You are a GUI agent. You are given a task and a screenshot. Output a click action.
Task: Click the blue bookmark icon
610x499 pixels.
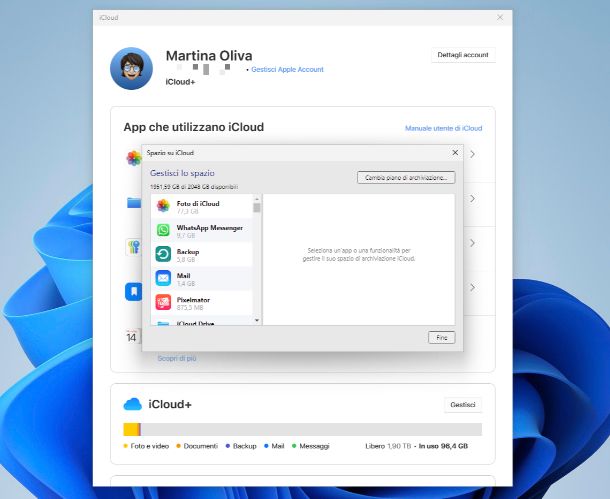pyautogui.click(x=133, y=292)
